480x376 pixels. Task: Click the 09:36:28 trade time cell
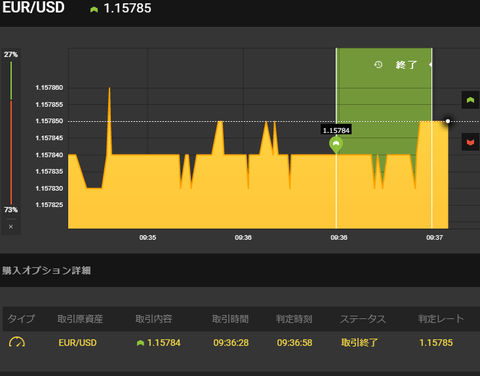(x=231, y=343)
